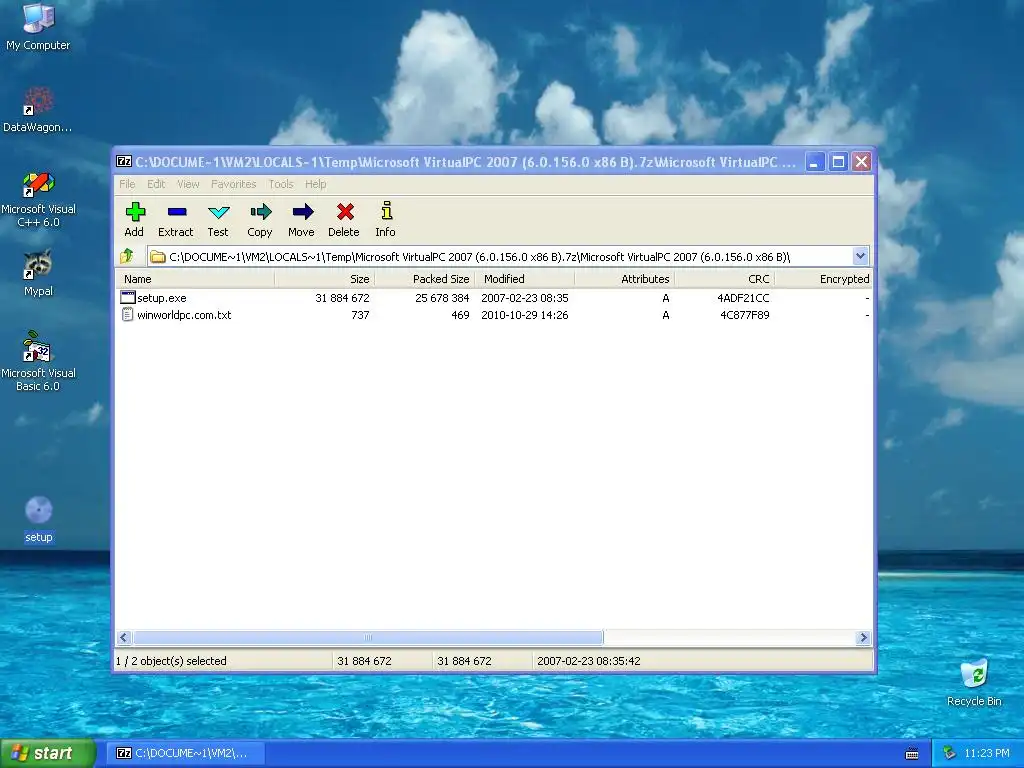The height and width of the screenshot is (768, 1024).
Task: Click packed size 25 678 384
Action: pos(442,298)
